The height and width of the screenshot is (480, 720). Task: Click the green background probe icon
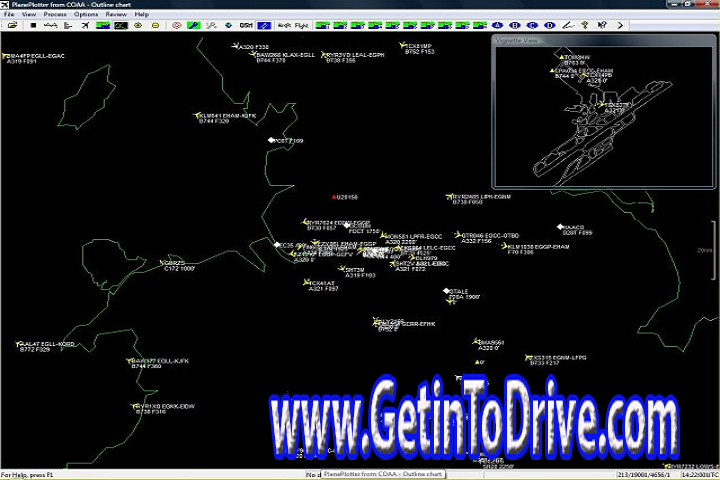[194, 25]
